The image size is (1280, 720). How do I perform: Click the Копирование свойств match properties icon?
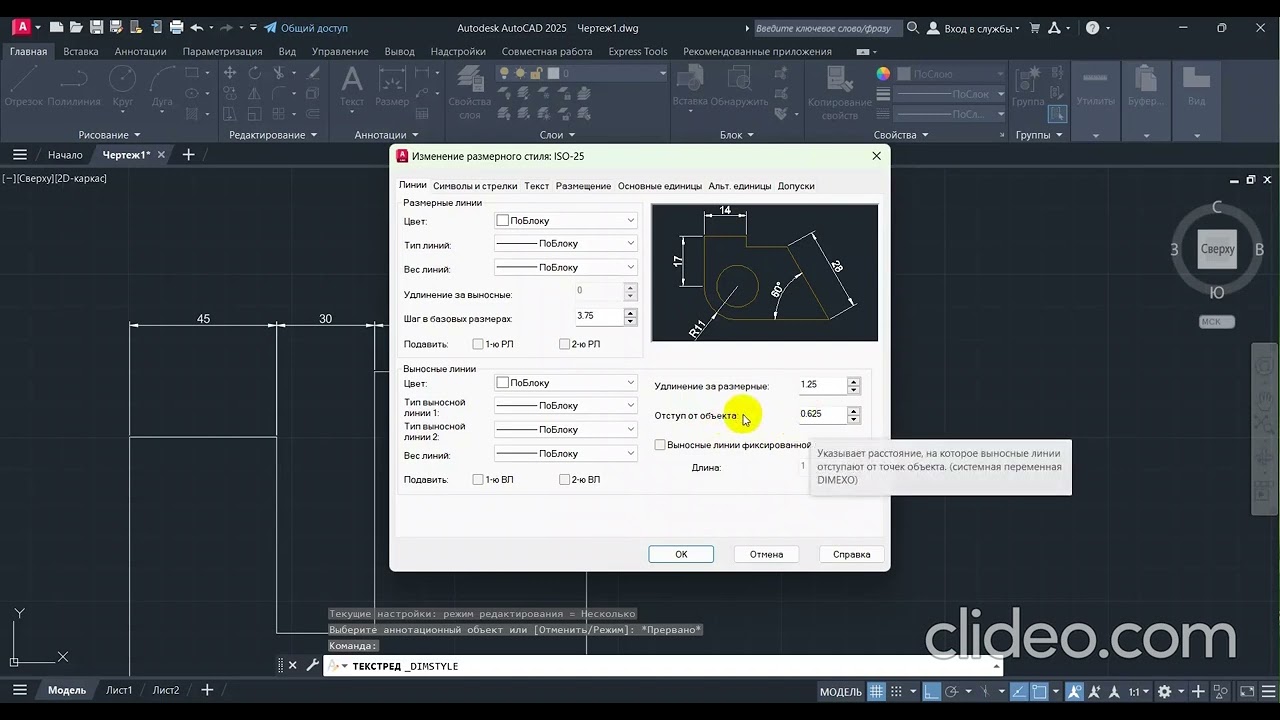[x=840, y=95]
